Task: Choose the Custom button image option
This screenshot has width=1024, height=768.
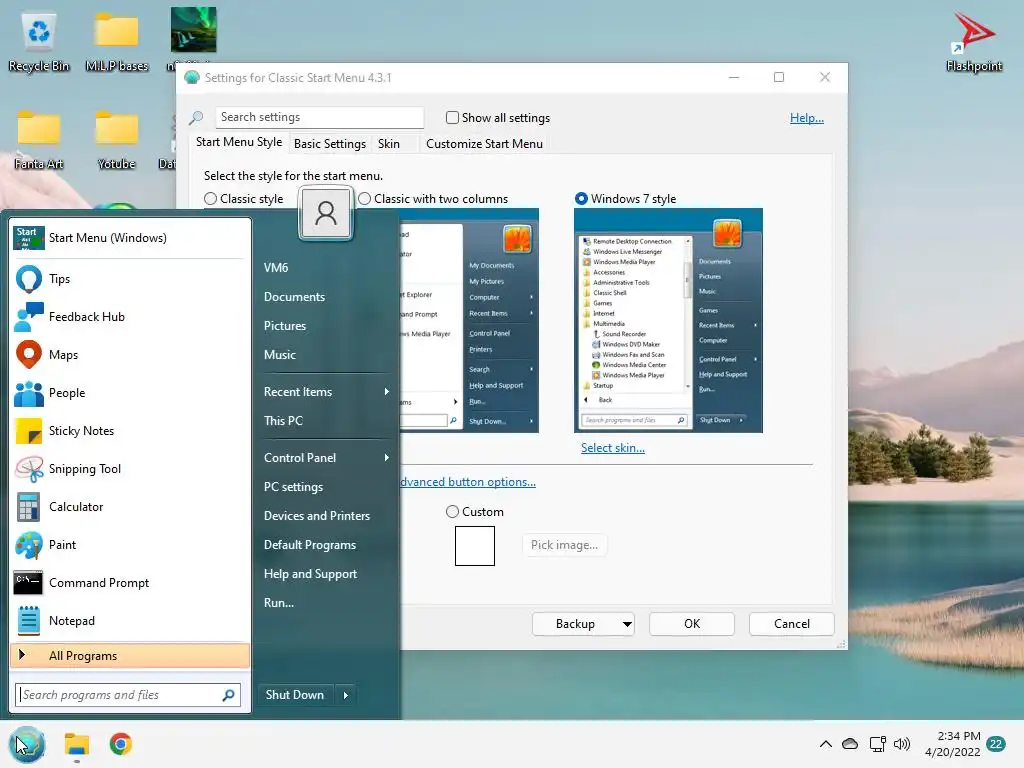Action: (x=452, y=512)
